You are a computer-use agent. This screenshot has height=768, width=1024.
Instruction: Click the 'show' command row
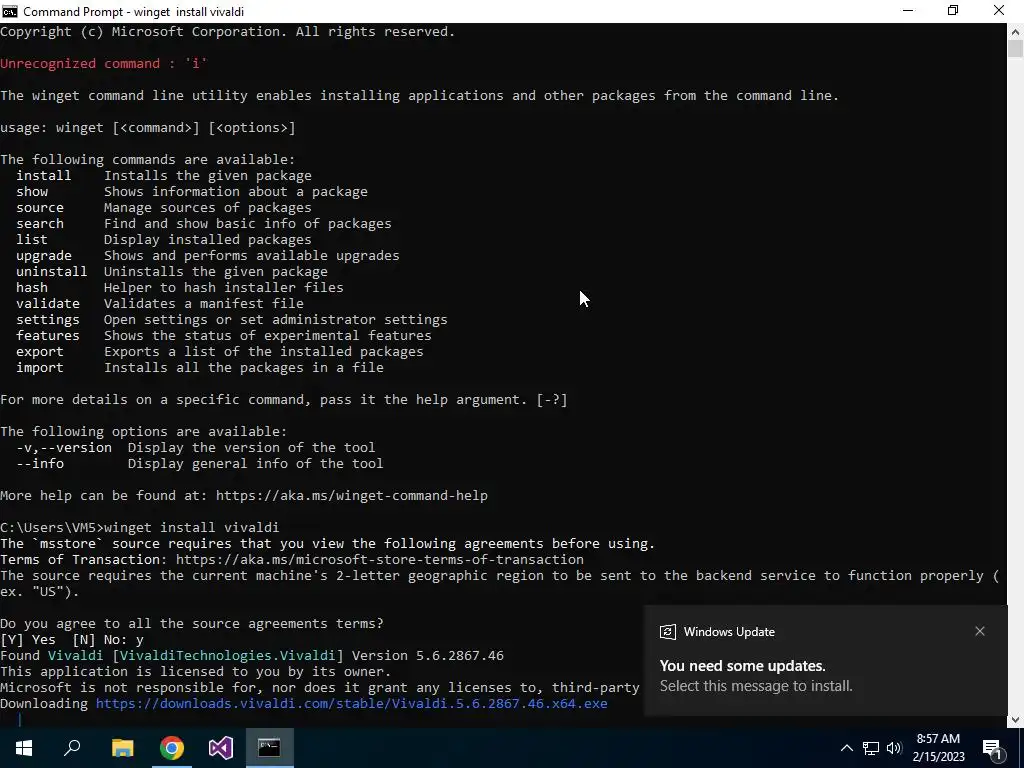tap(192, 191)
